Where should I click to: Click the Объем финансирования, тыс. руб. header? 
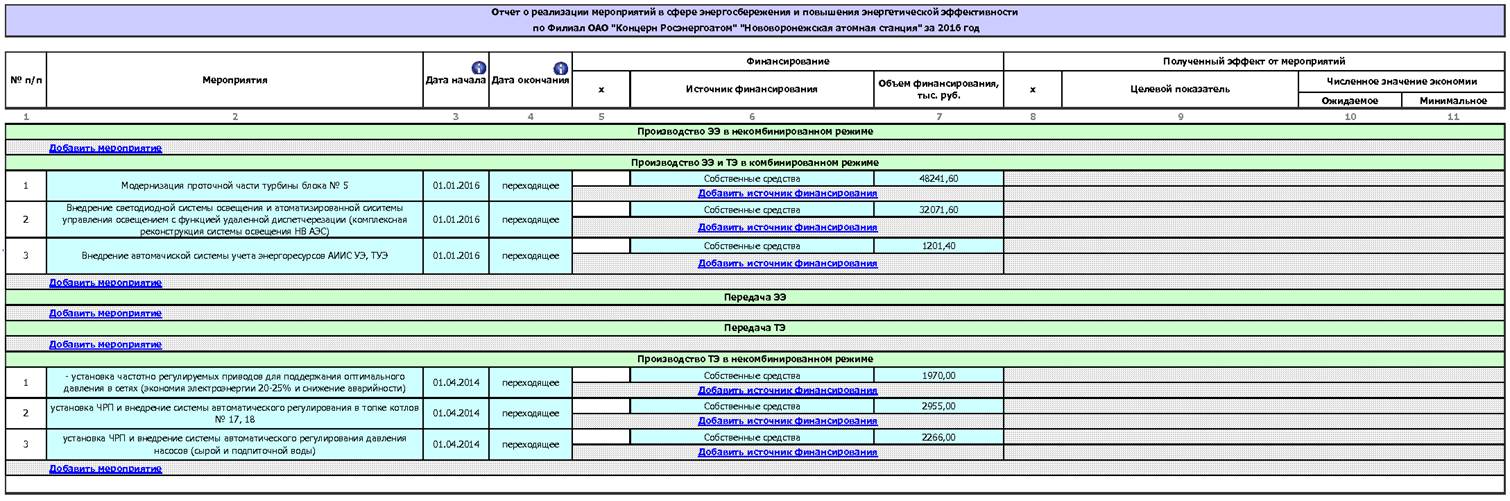[x=939, y=89]
